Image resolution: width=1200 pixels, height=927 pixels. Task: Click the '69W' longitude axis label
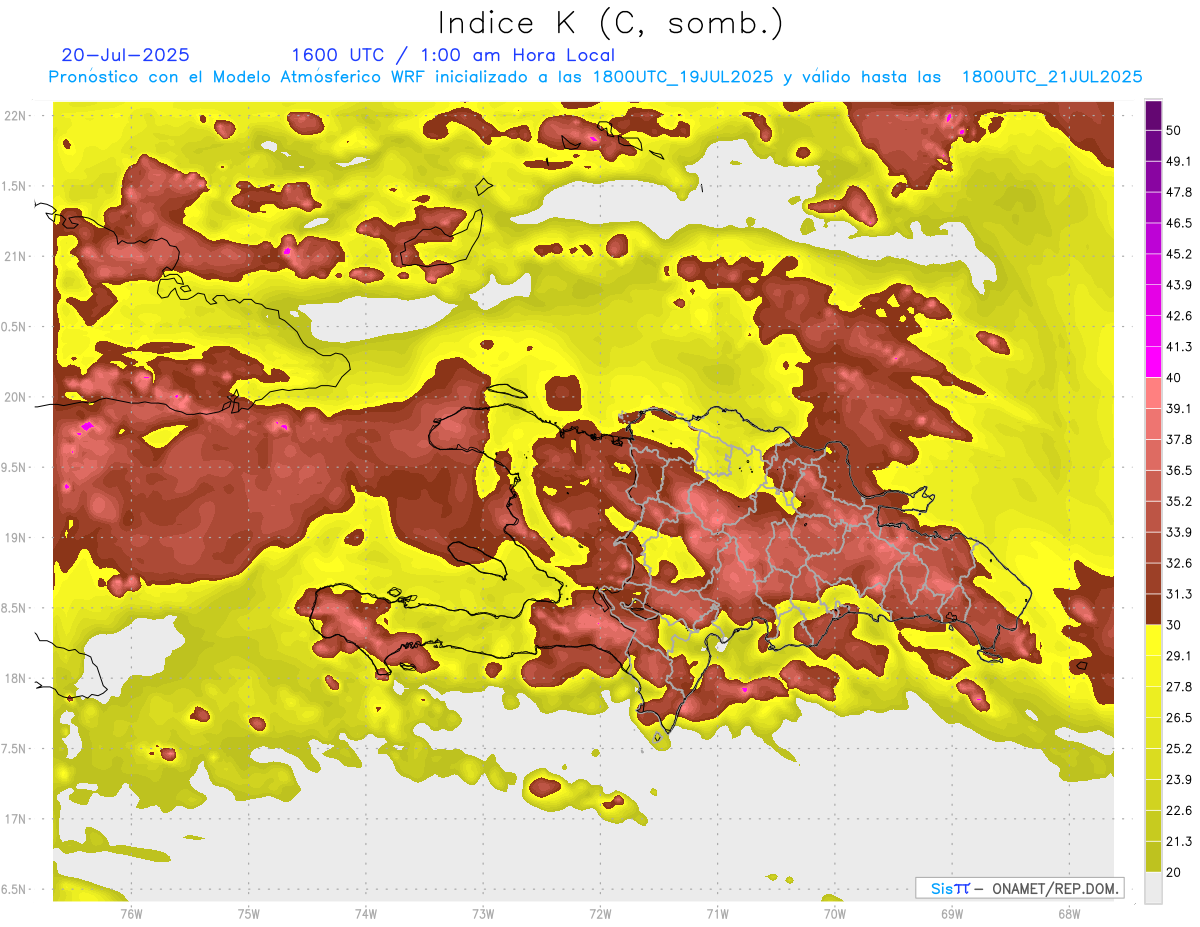[952, 914]
